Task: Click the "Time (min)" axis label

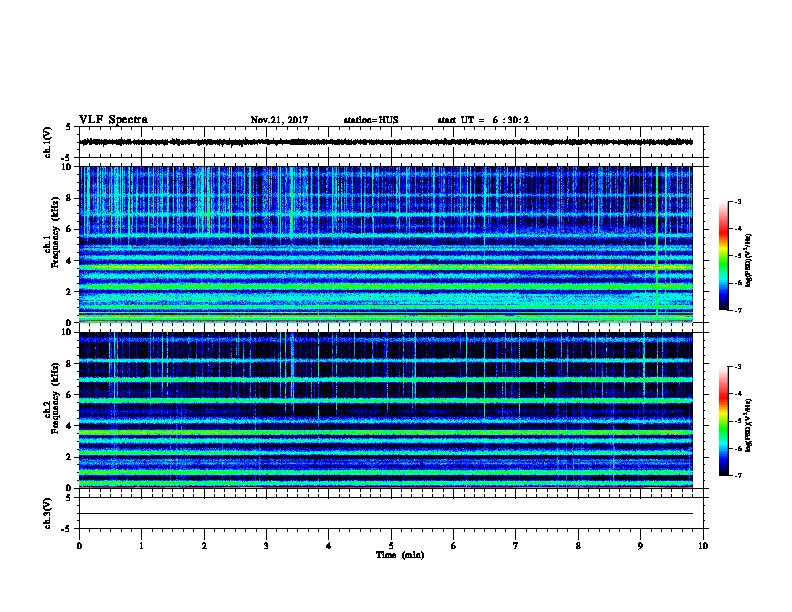Action: (400, 555)
